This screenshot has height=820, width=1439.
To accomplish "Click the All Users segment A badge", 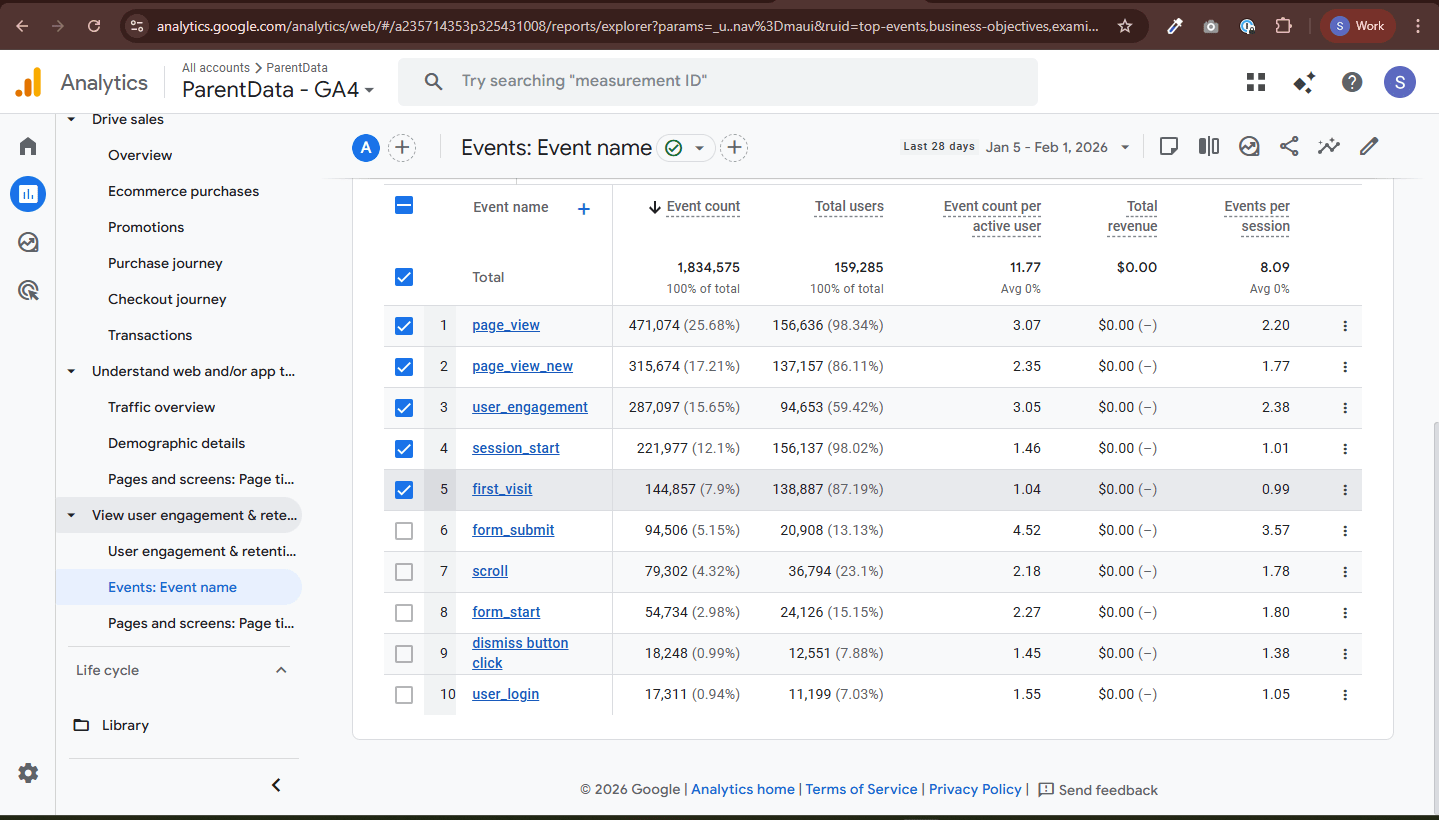I will coord(366,148).
